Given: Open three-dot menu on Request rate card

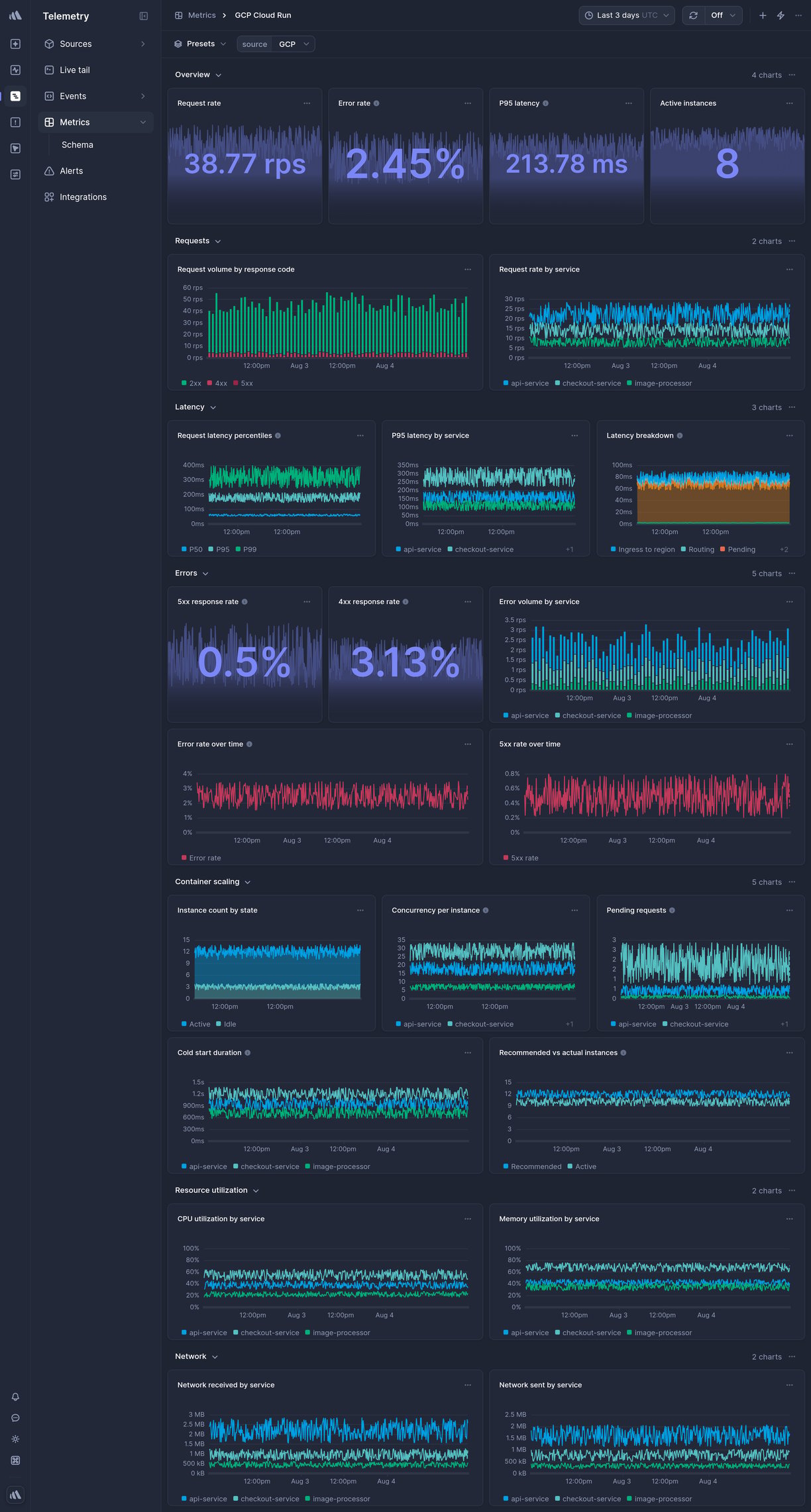Looking at the screenshot, I should tap(307, 103).
